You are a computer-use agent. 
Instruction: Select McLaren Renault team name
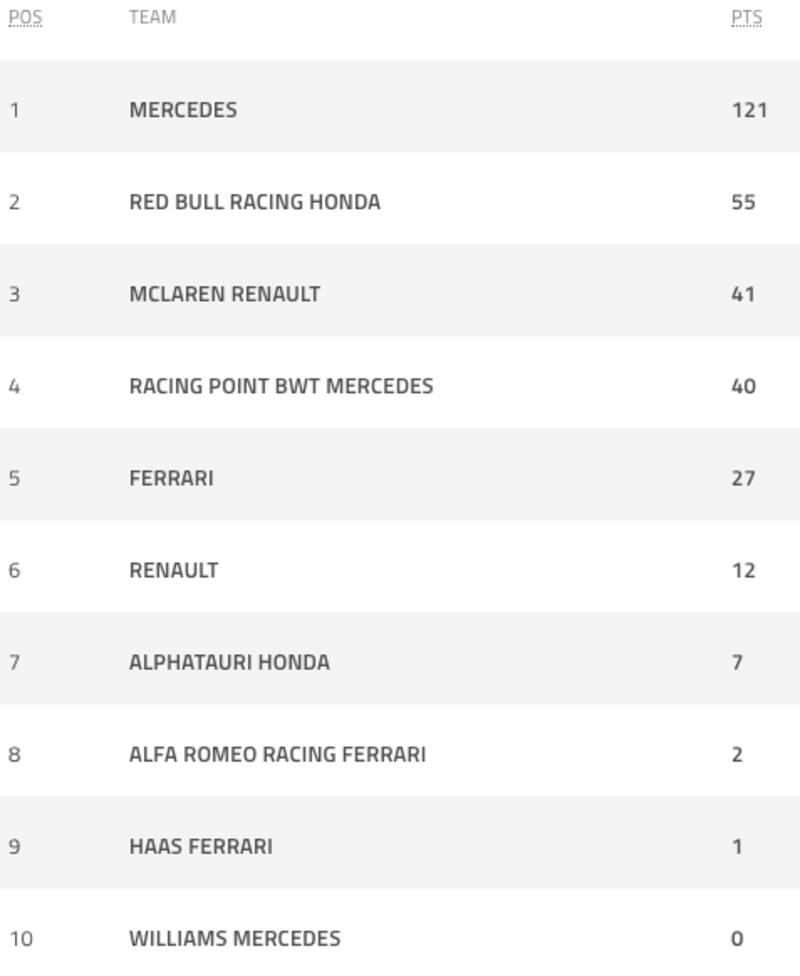point(225,294)
